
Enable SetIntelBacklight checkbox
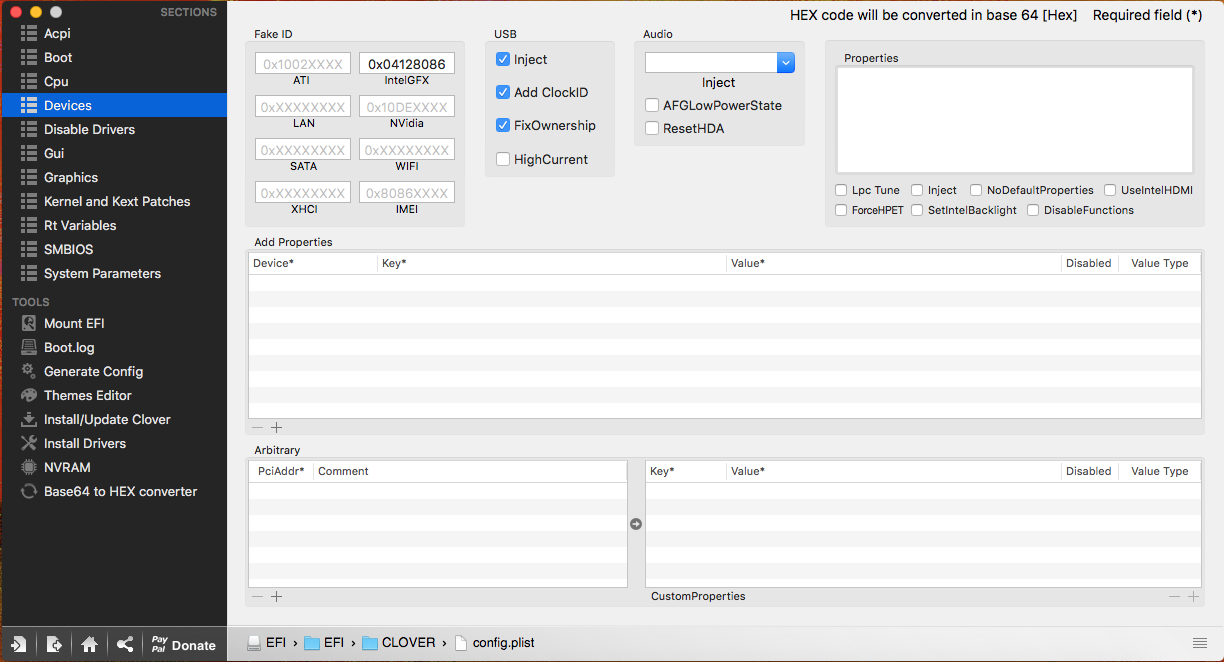click(x=917, y=210)
